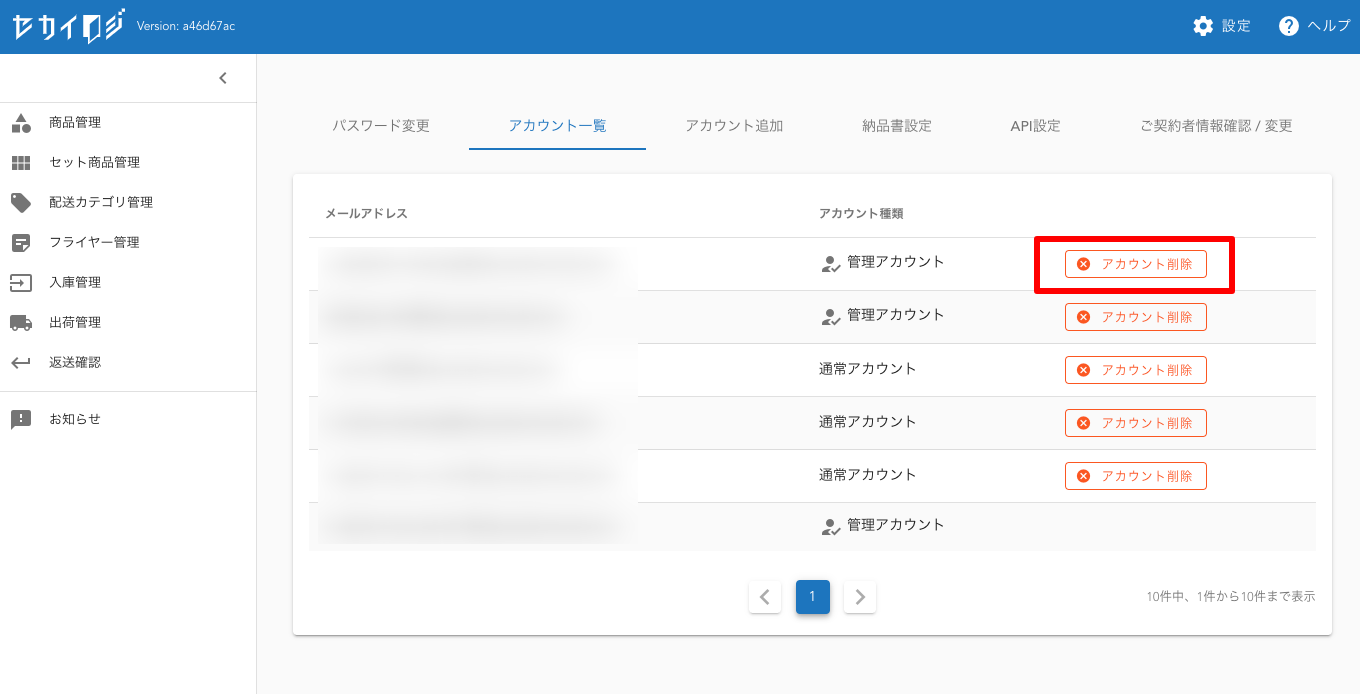Click the Set Product Management (セット商品管理) grid icon
Viewport: 1360px width, 694px height.
pos(21,163)
